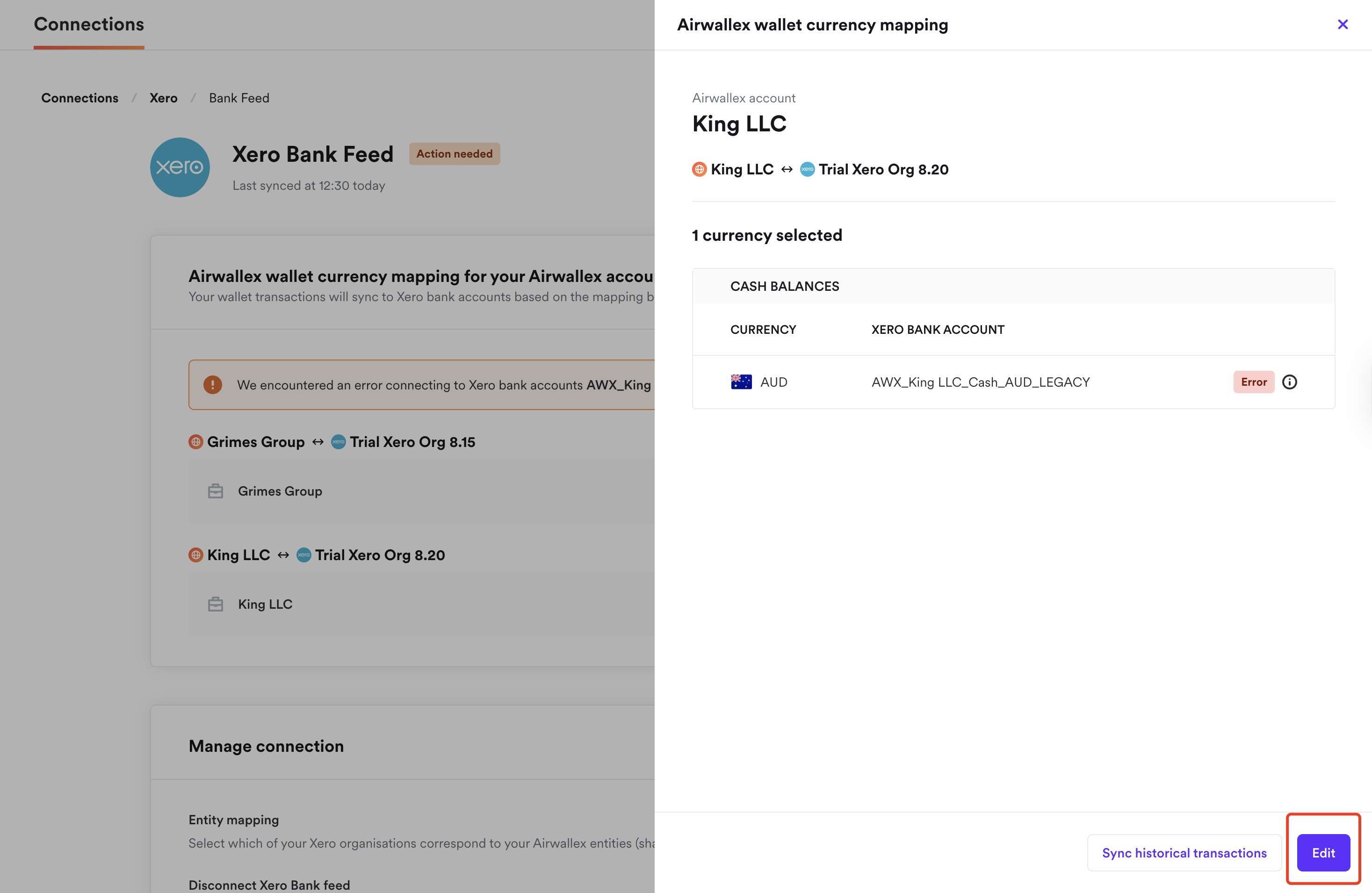Click the Disconnect Xero Bank feed option
Viewport: 1372px width, 893px height.
tap(269, 885)
